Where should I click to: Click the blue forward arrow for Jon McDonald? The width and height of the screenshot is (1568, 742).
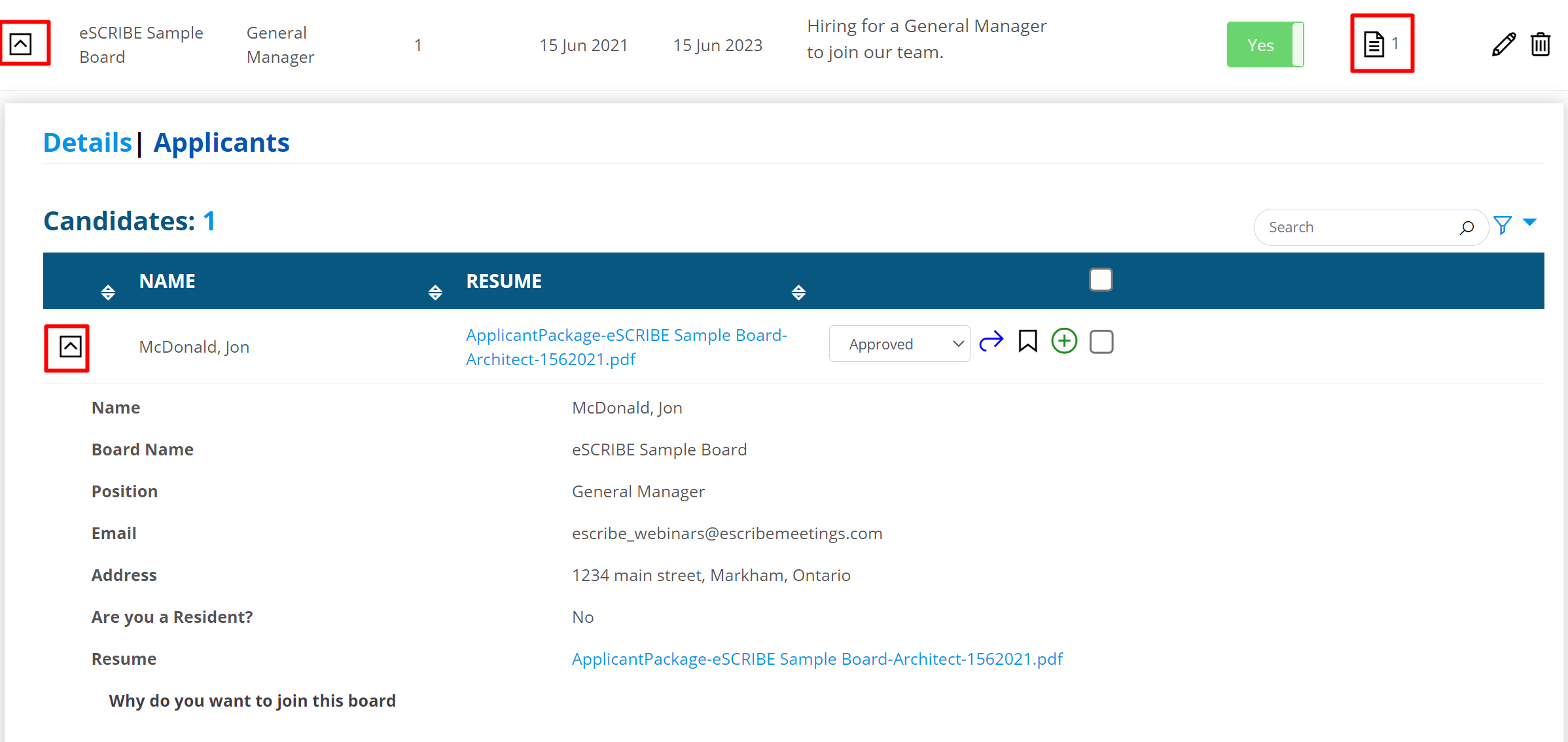(x=991, y=342)
